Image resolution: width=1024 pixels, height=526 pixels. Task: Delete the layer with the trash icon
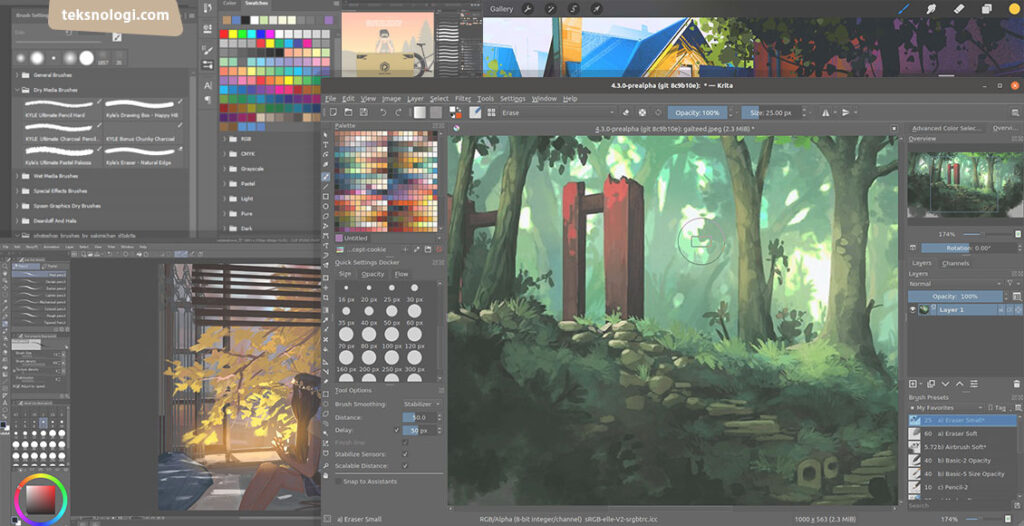[x=1016, y=384]
